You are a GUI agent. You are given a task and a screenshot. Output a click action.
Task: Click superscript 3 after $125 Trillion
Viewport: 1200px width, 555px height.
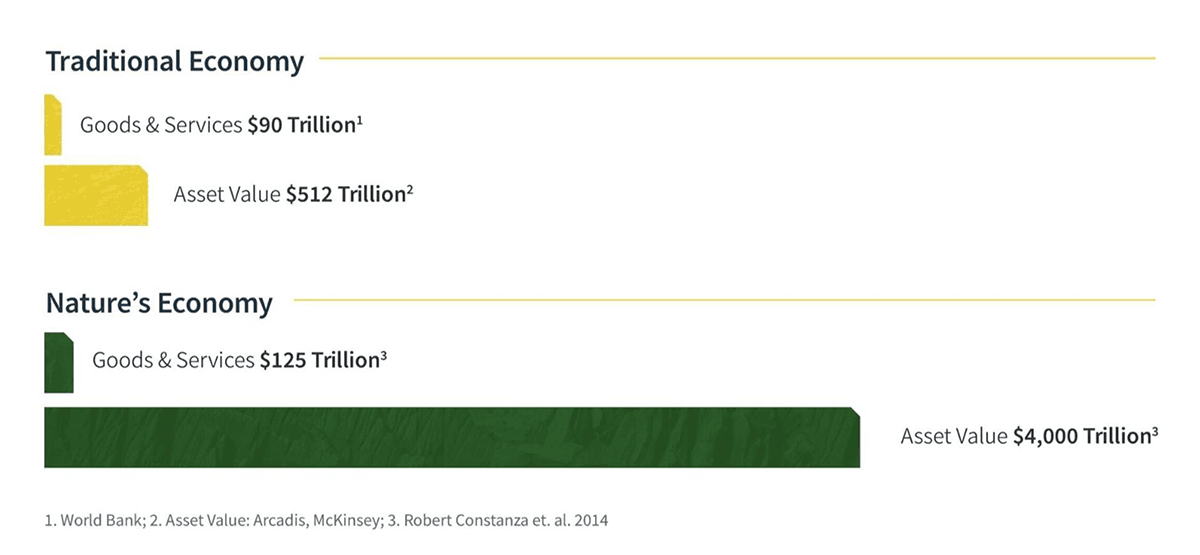point(384,355)
